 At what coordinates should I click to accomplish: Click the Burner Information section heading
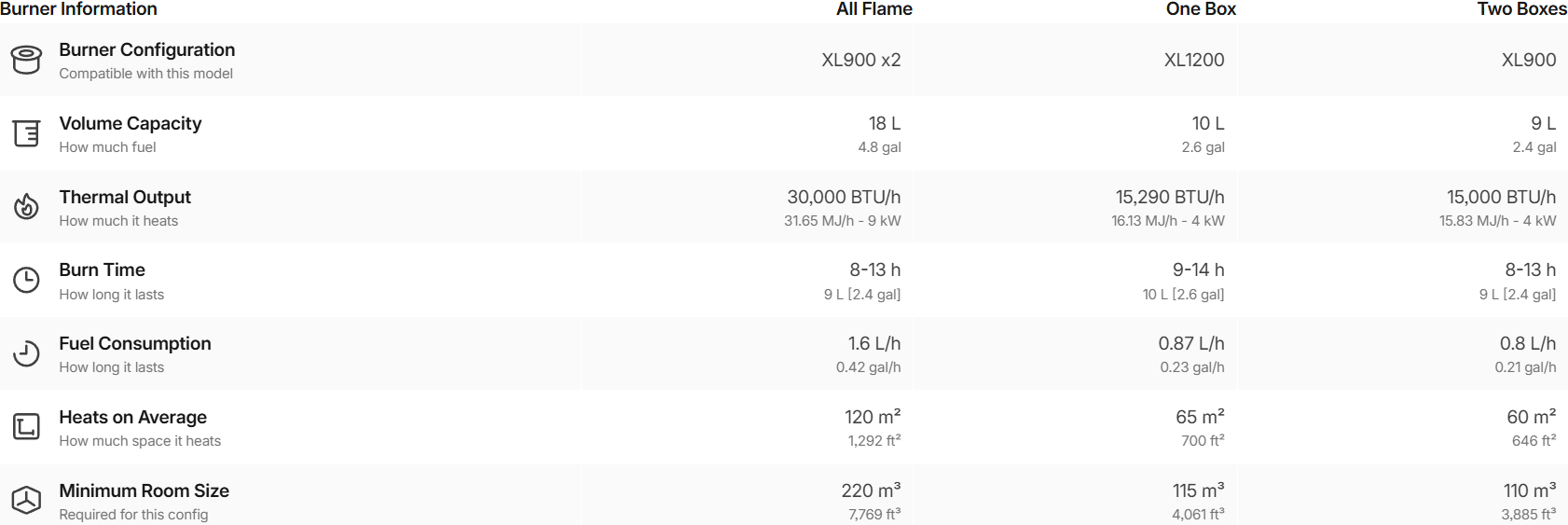tap(78, 9)
